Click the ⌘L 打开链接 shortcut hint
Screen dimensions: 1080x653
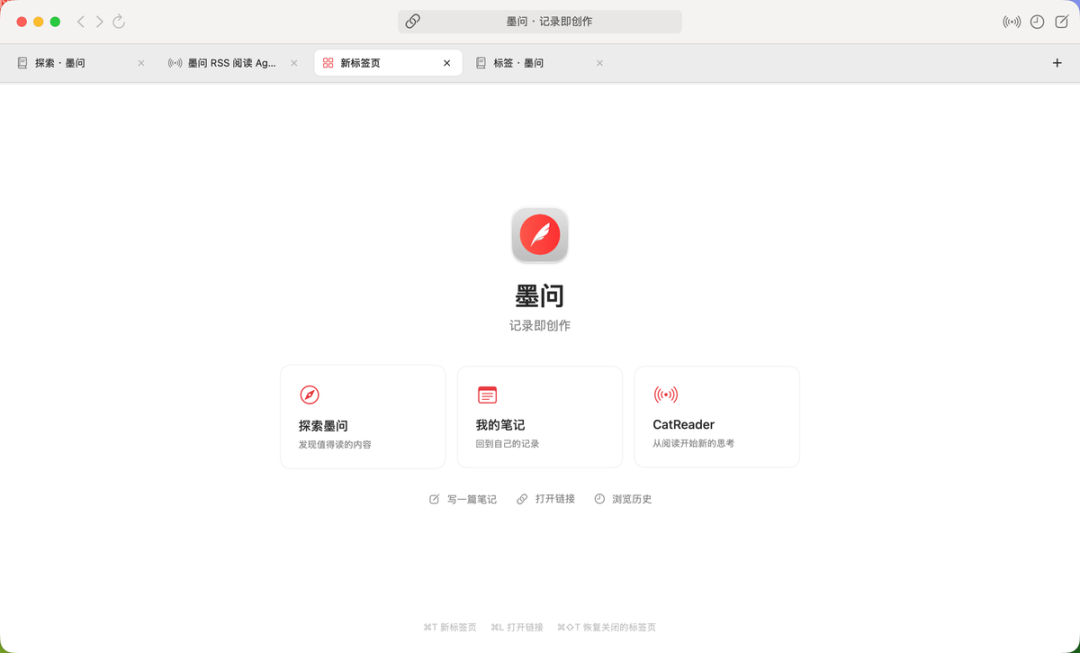[517, 628]
